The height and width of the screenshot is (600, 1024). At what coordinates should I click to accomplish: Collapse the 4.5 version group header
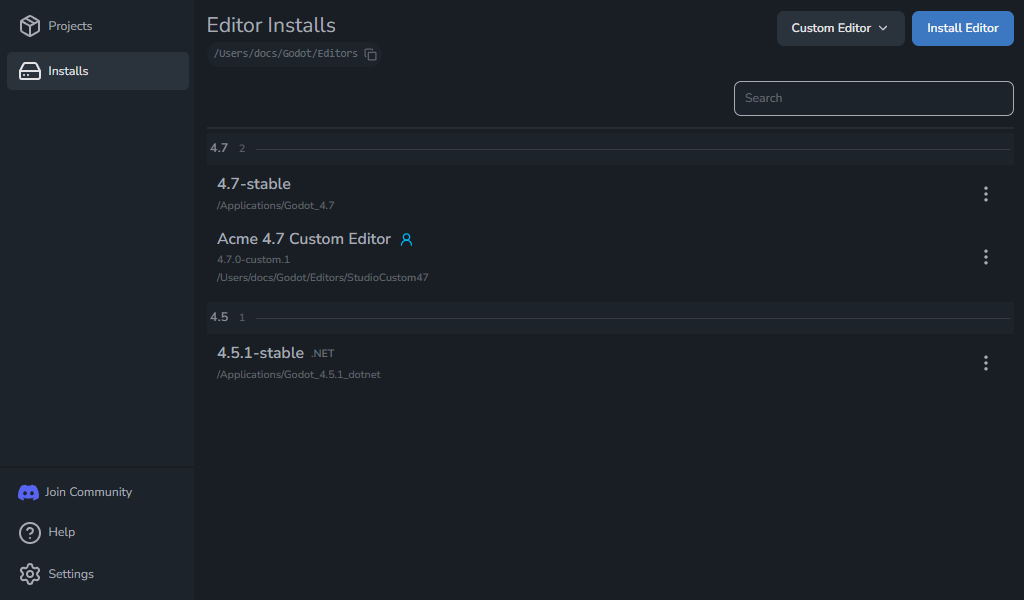[x=610, y=318]
